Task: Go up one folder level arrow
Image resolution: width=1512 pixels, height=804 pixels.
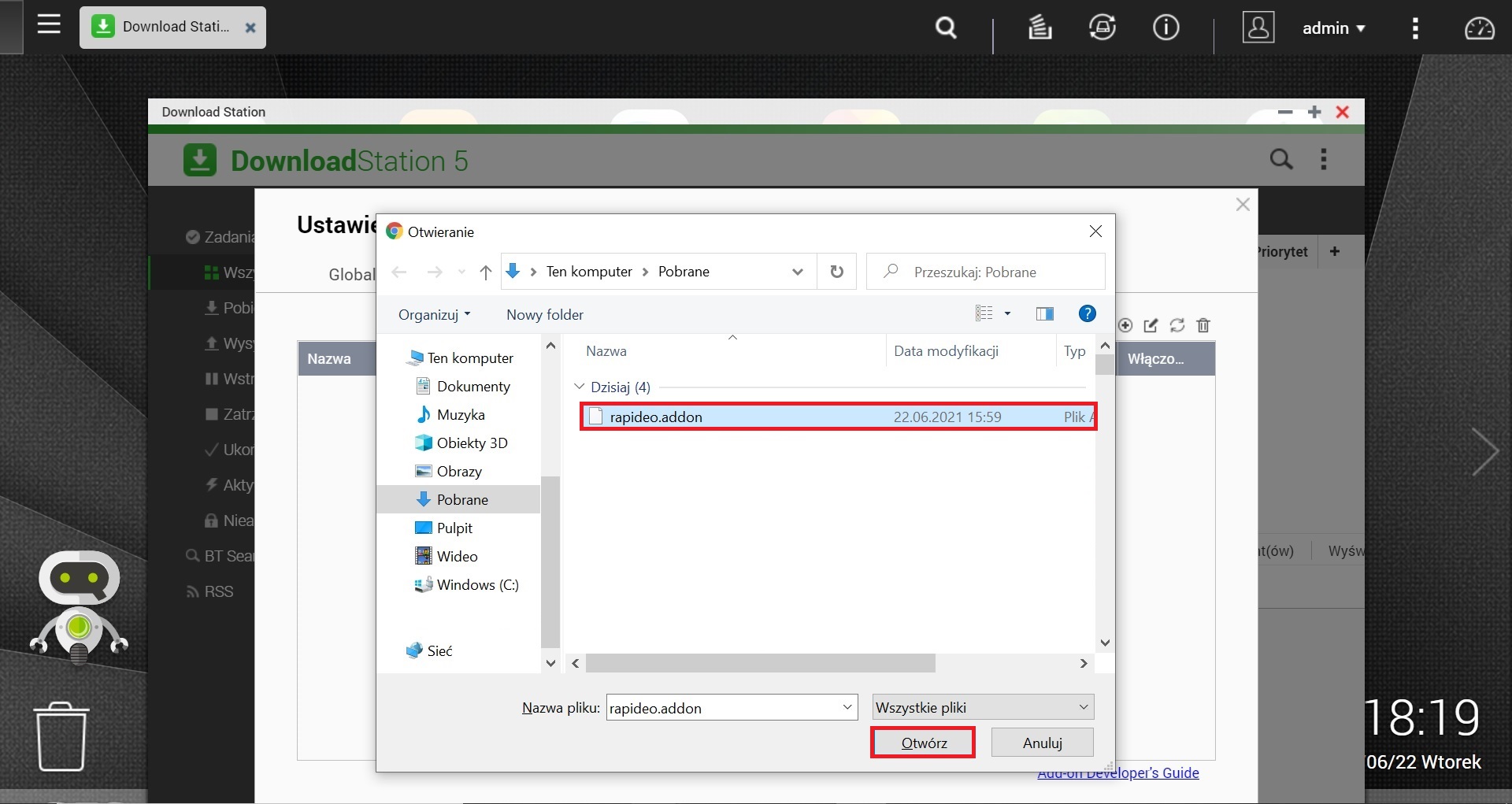Action: tap(485, 272)
